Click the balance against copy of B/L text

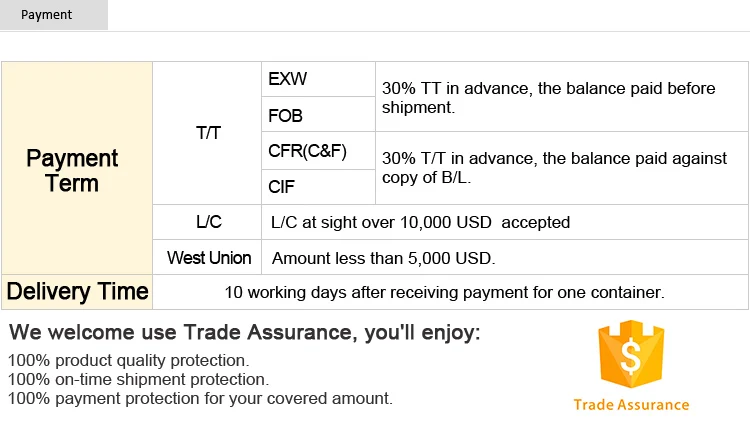click(x=549, y=168)
